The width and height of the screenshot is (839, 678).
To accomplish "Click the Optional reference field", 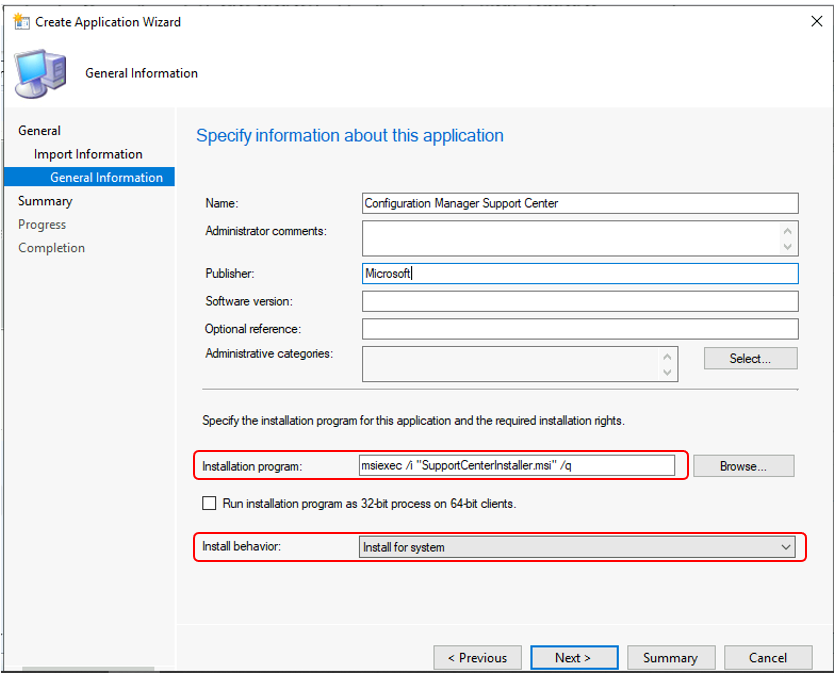I will pyautogui.click(x=580, y=329).
